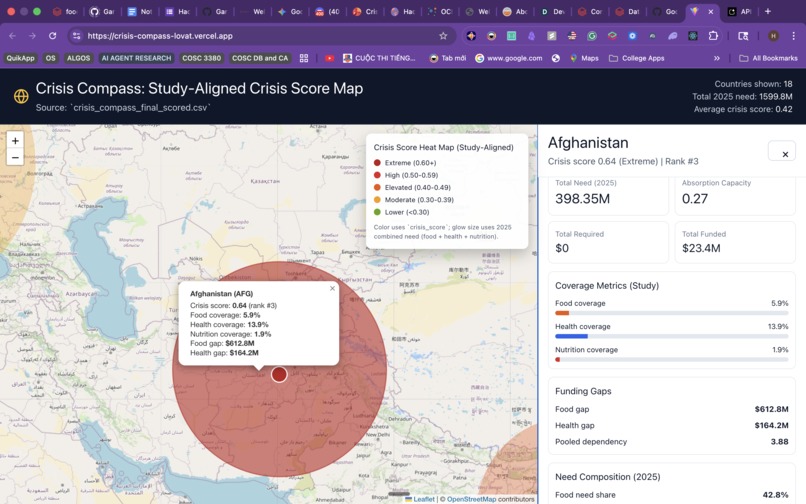Reload the current browser page
Image resolution: width=806 pixels, height=504 pixels.
point(52,36)
